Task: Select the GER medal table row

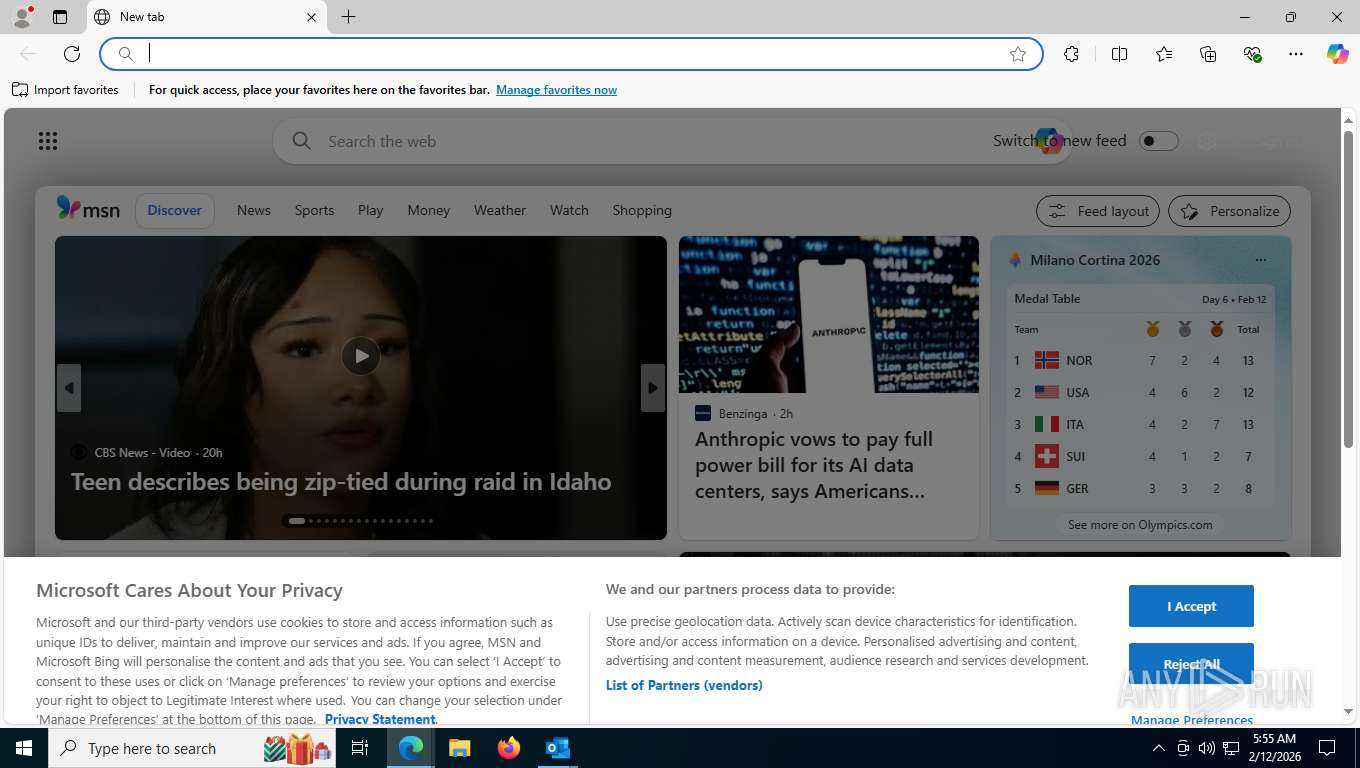Action: (1140, 488)
